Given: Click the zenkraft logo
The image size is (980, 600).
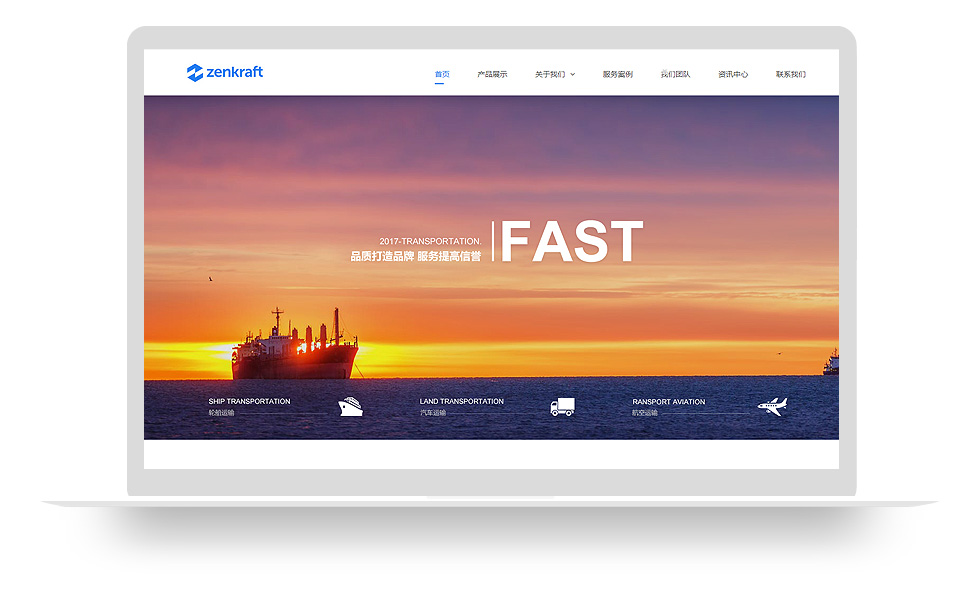Looking at the screenshot, I should tap(225, 72).
